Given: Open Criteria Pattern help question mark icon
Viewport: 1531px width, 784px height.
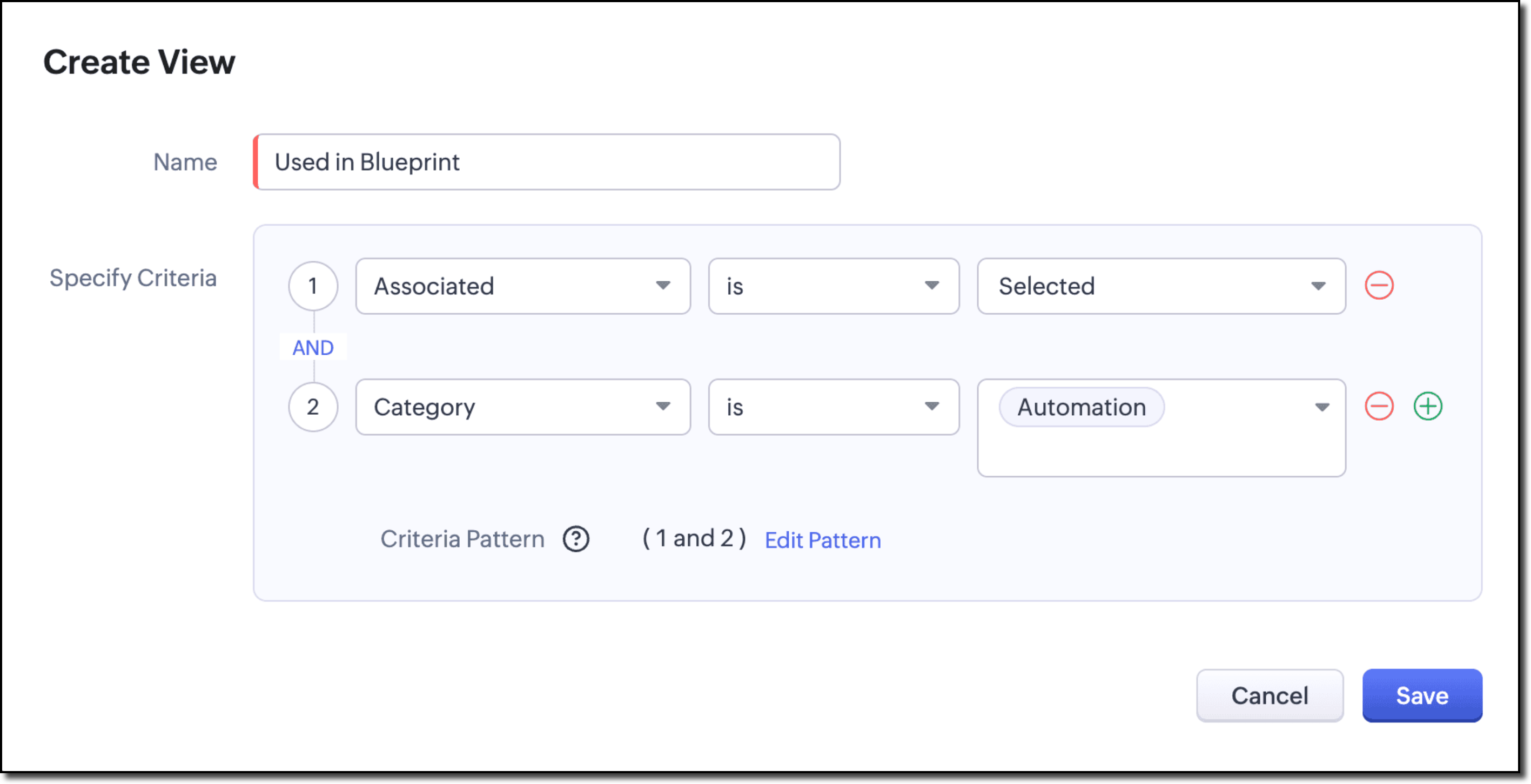Looking at the screenshot, I should [x=576, y=539].
